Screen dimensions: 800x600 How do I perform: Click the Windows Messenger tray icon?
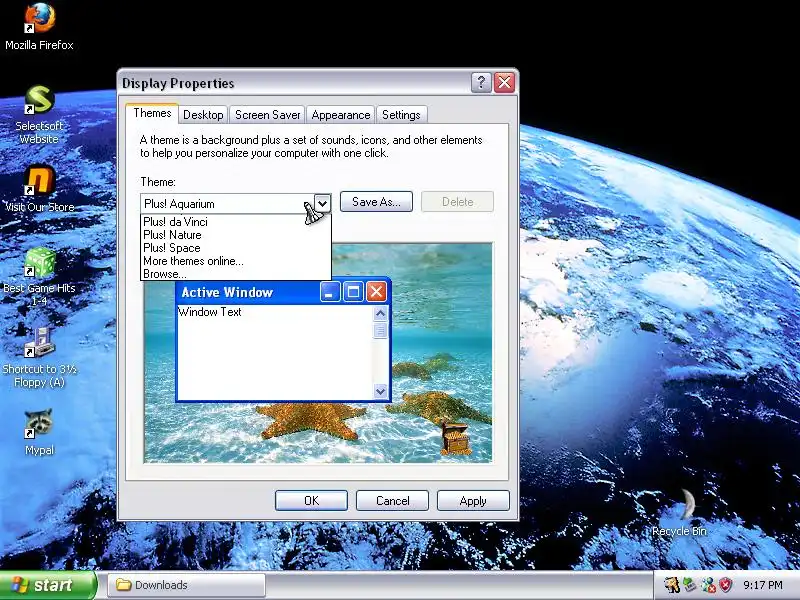pos(708,585)
